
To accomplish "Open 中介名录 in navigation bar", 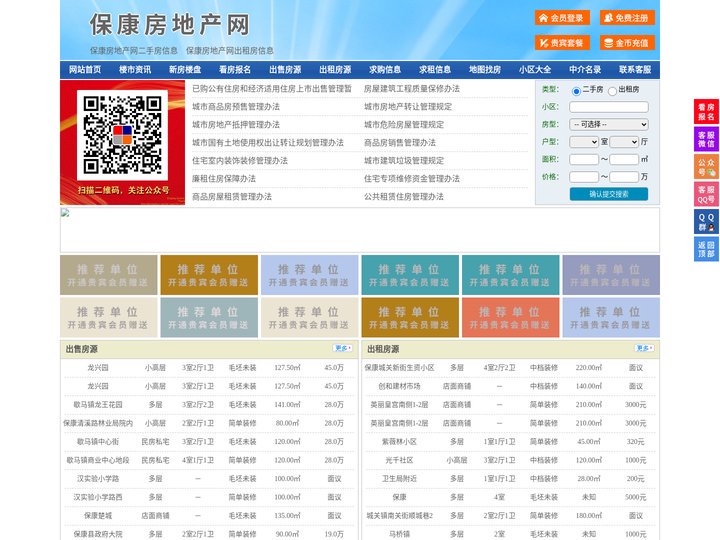I will pos(585,70).
